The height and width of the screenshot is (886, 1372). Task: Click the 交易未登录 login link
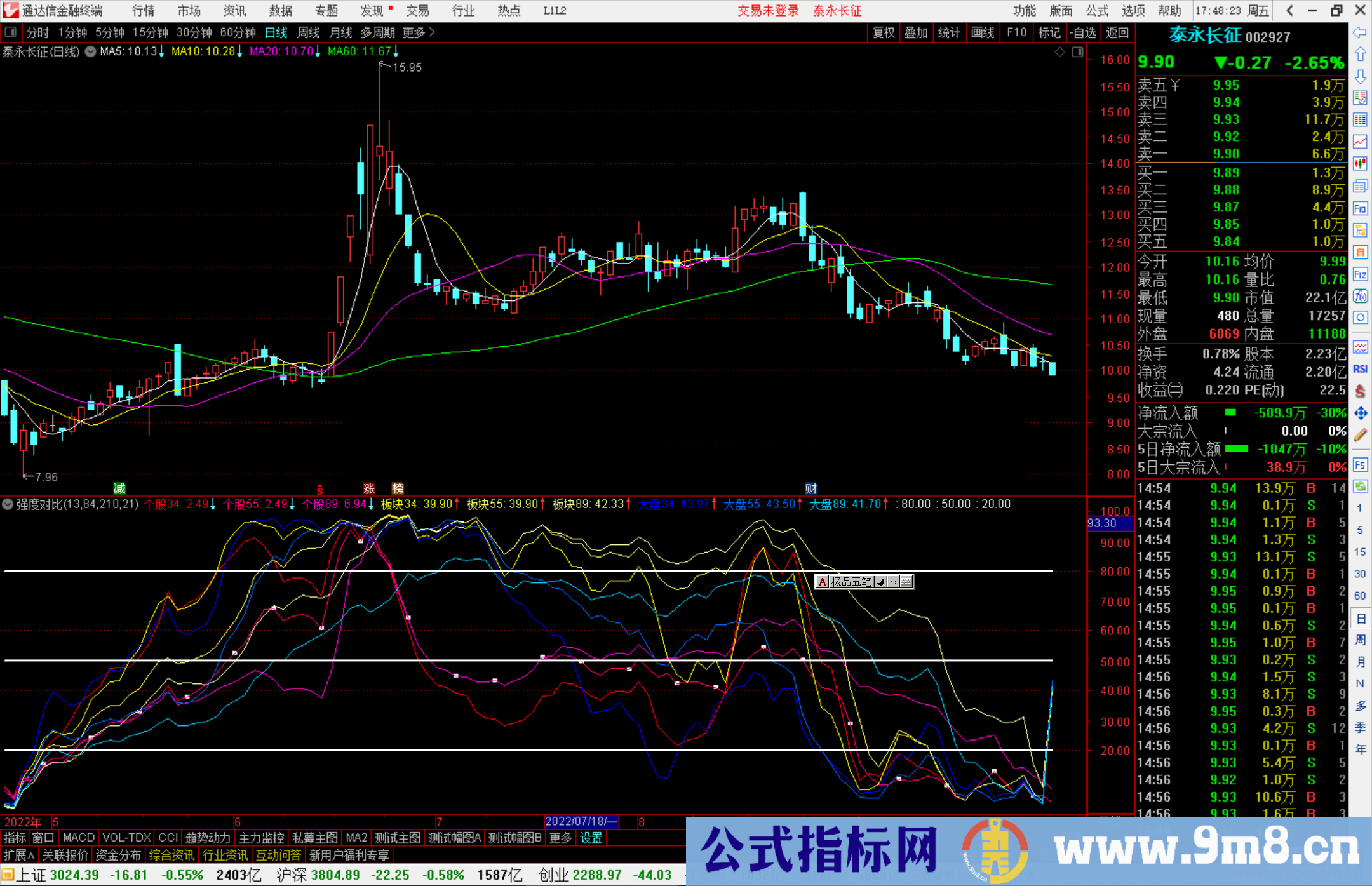pyautogui.click(x=767, y=10)
